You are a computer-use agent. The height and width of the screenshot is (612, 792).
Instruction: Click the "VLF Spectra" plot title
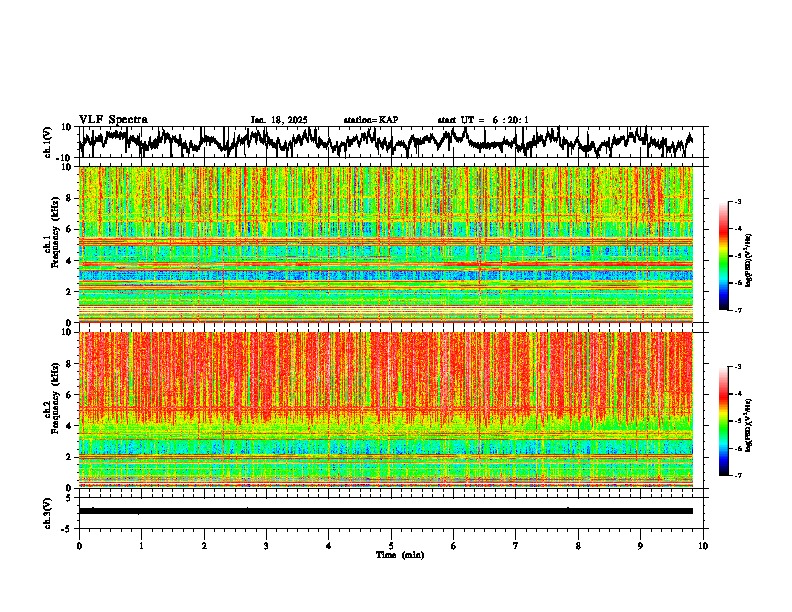tap(113, 120)
